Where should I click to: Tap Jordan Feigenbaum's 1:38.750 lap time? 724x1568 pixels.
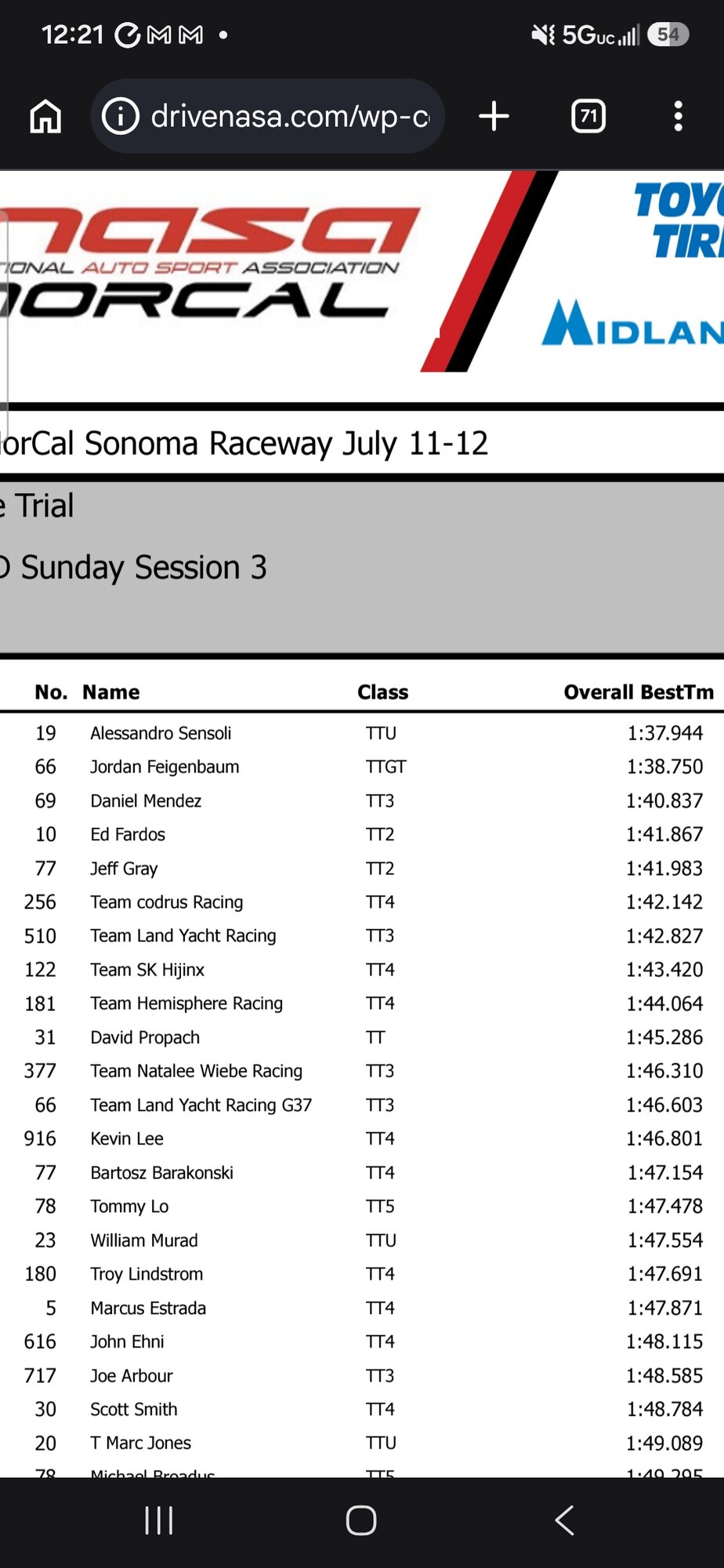tap(664, 767)
